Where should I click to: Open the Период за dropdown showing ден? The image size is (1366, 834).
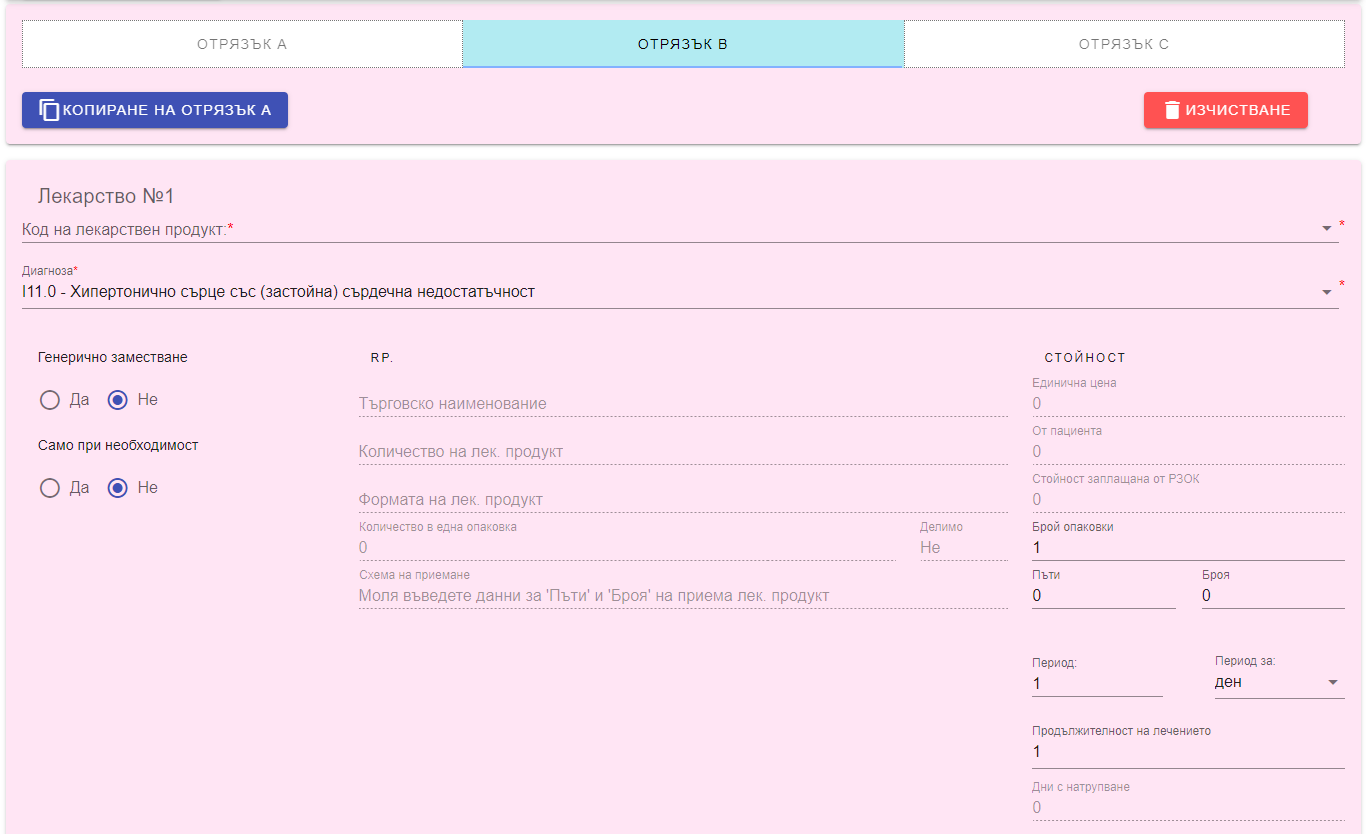pos(1279,683)
